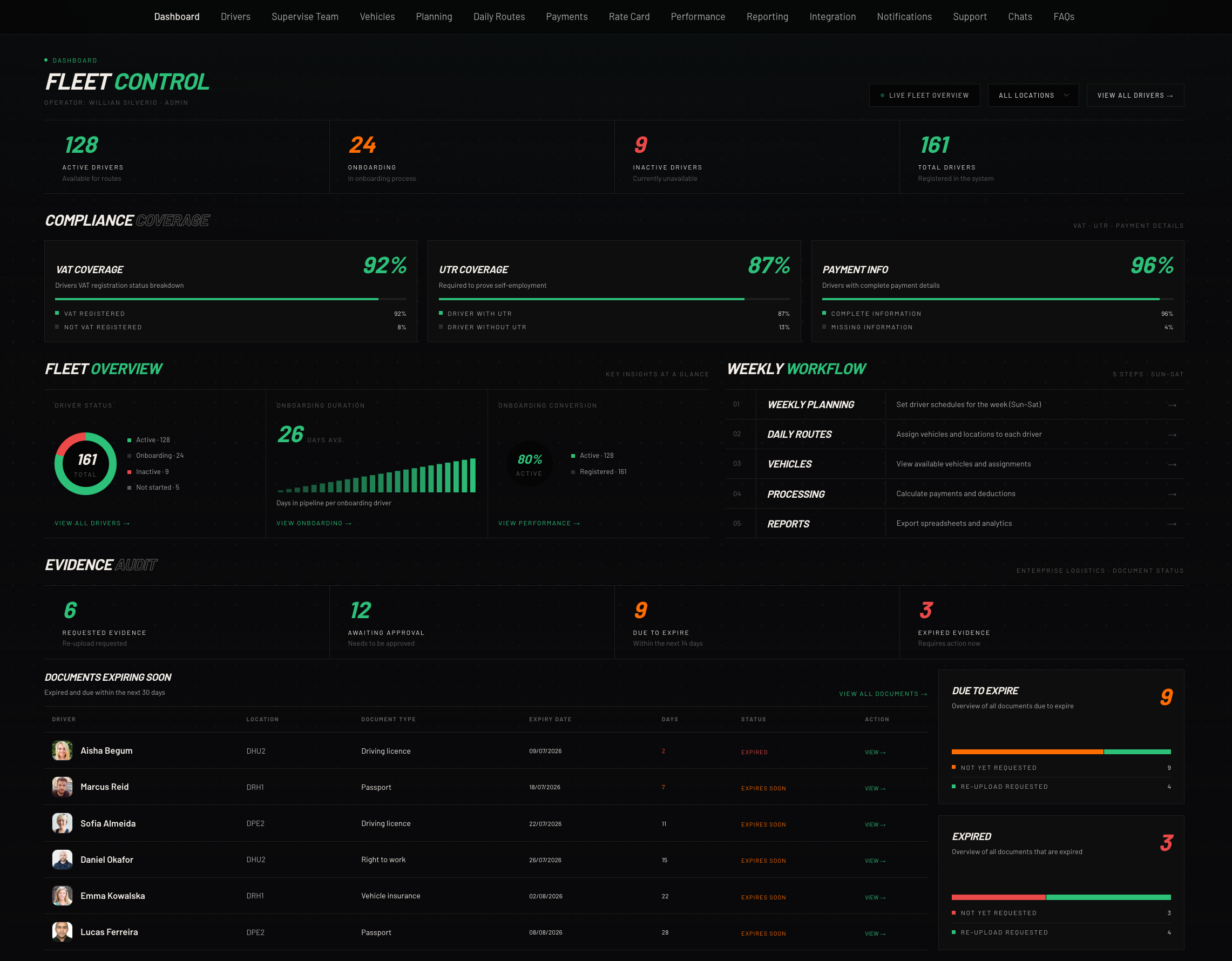
Task: Open the Drivers nav item
Action: tap(235, 17)
